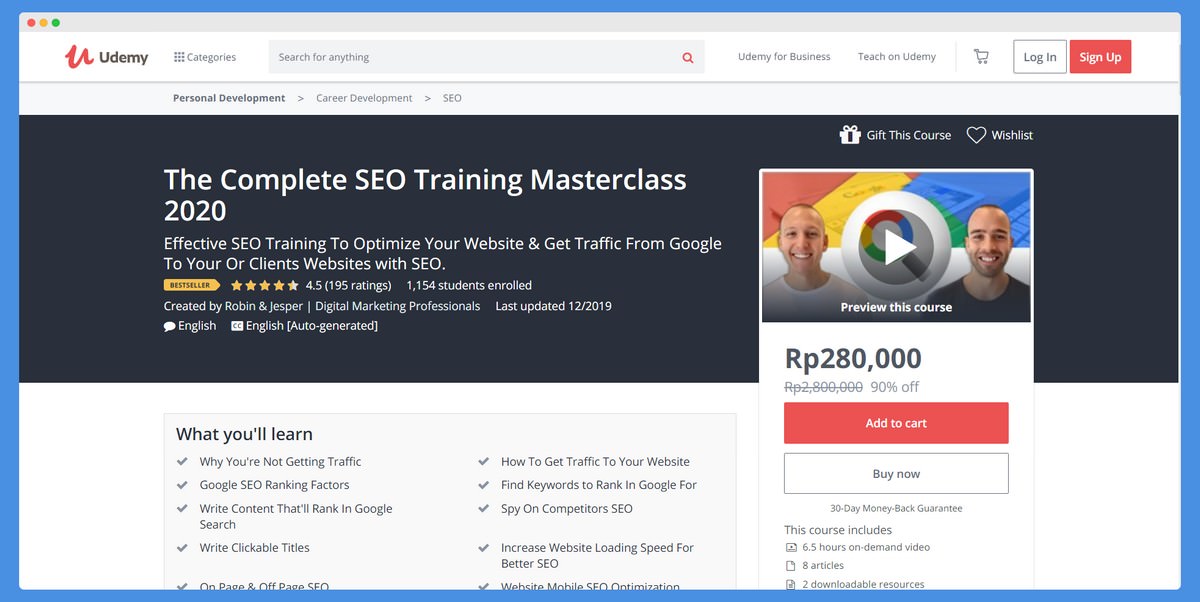Click the course title heading
This screenshot has width=1200, height=602.
coord(425,195)
